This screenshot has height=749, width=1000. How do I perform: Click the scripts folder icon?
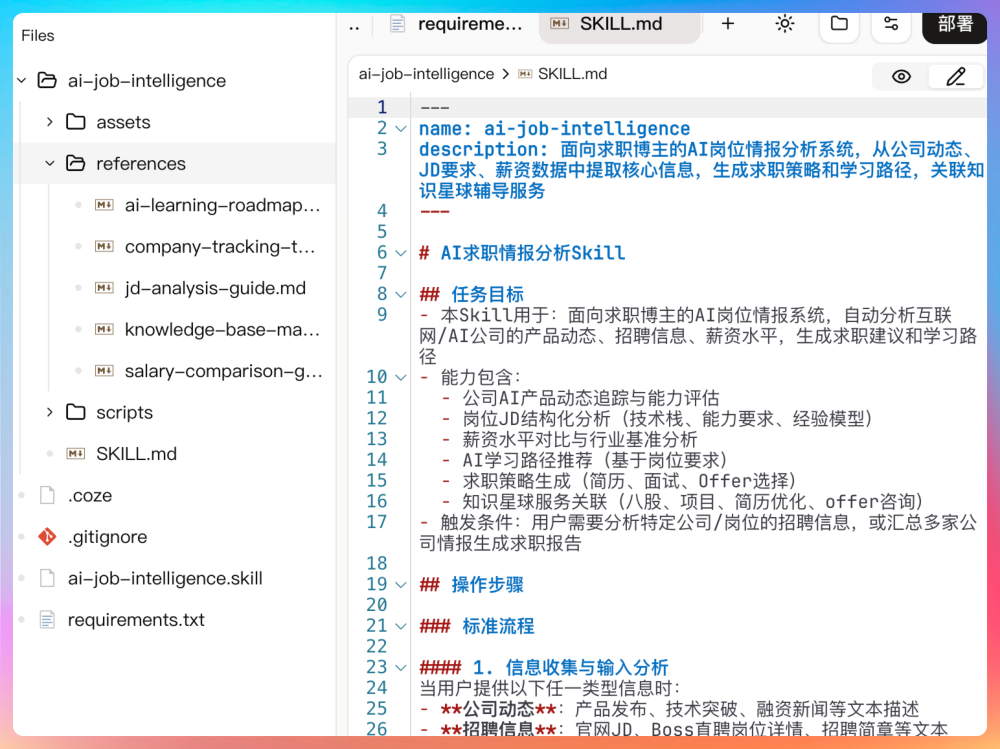(x=76, y=412)
